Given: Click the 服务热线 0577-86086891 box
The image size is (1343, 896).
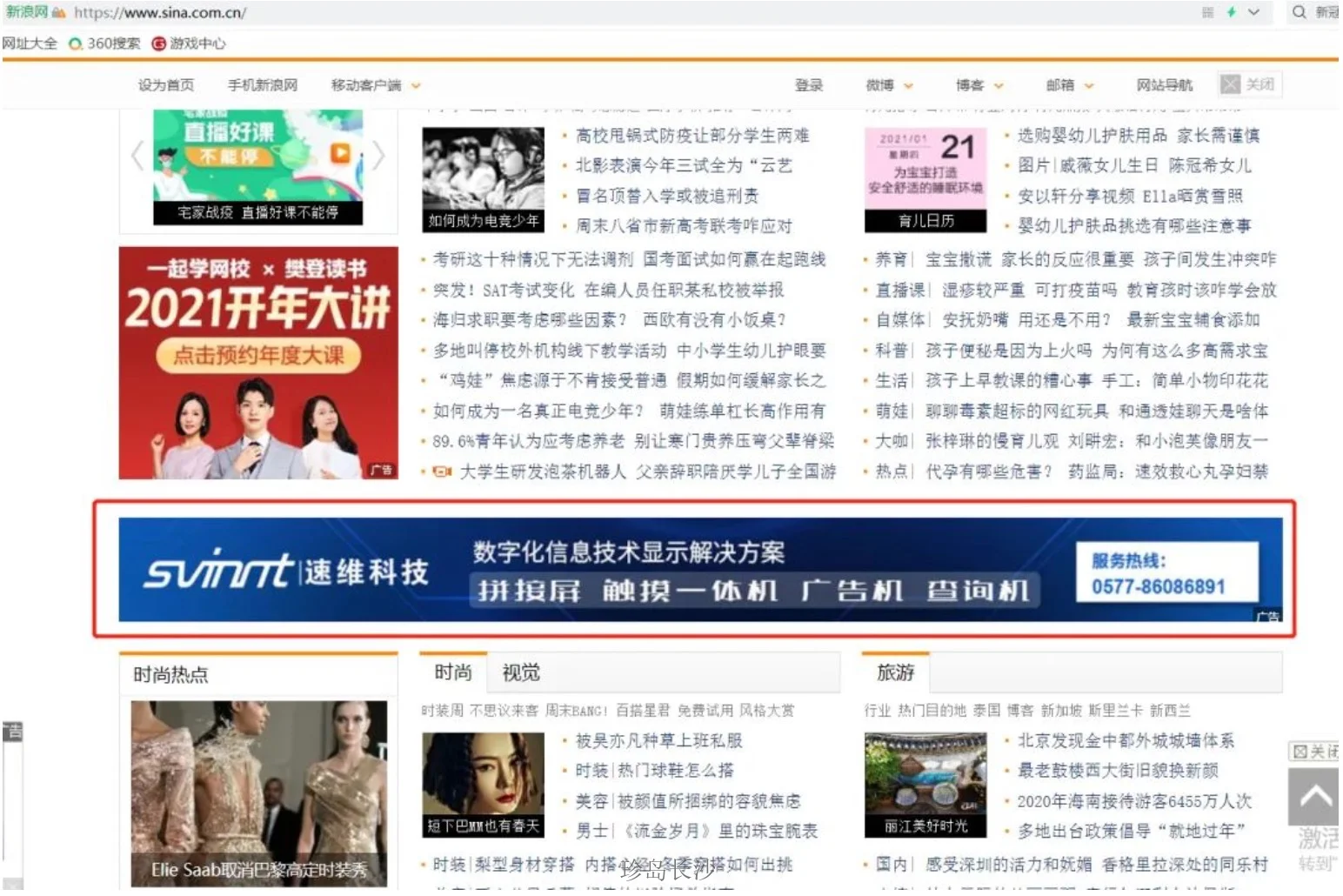Looking at the screenshot, I should pos(1167,572).
